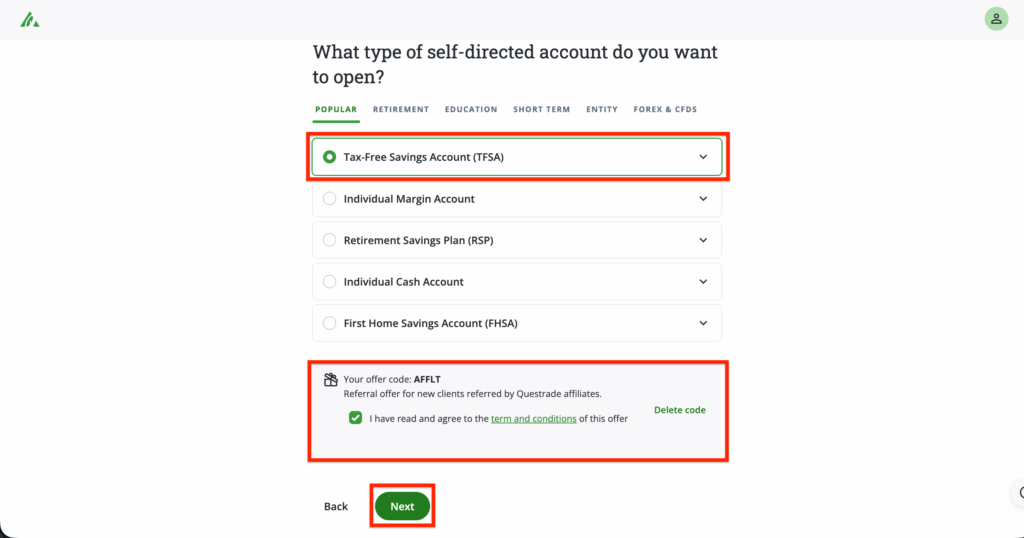Switch to the Education tab

pos(471,110)
